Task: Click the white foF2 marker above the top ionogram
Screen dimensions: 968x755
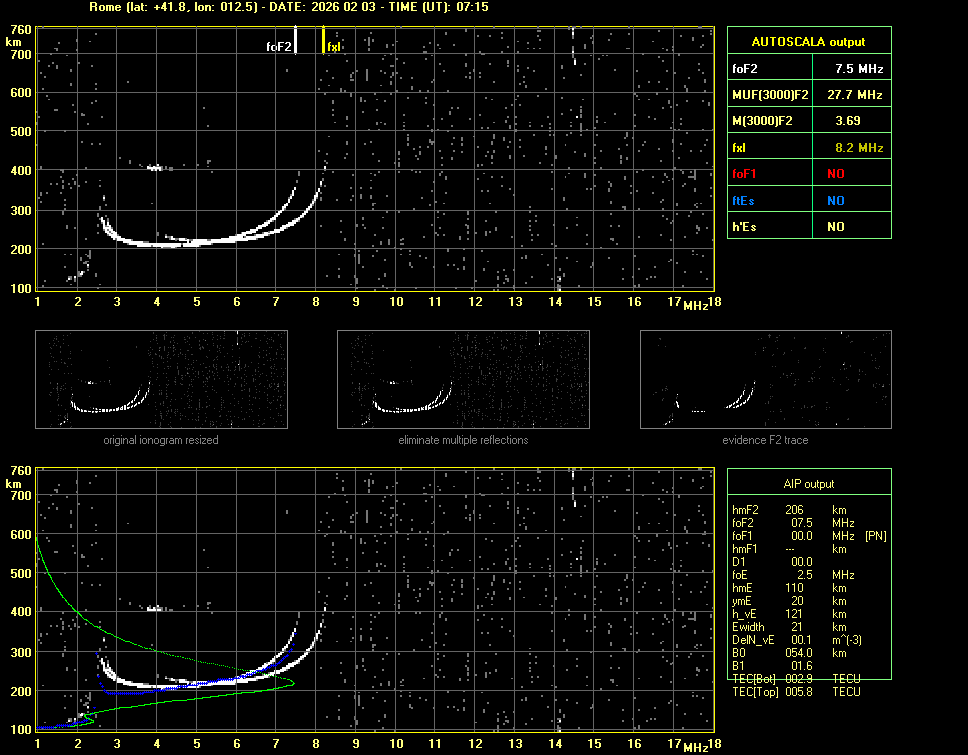Action: (x=295, y=40)
